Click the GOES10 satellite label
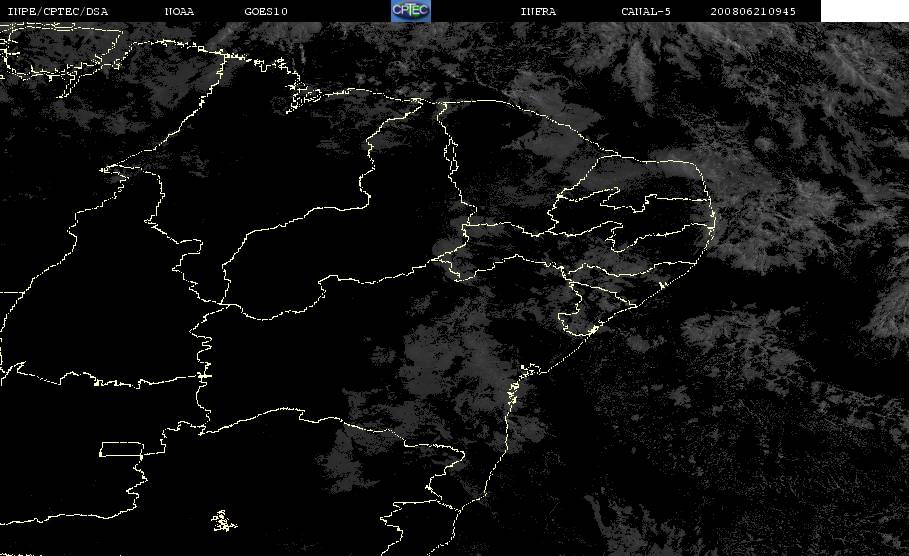Screen dimensions: 909x556 pyautogui.click(x=266, y=12)
